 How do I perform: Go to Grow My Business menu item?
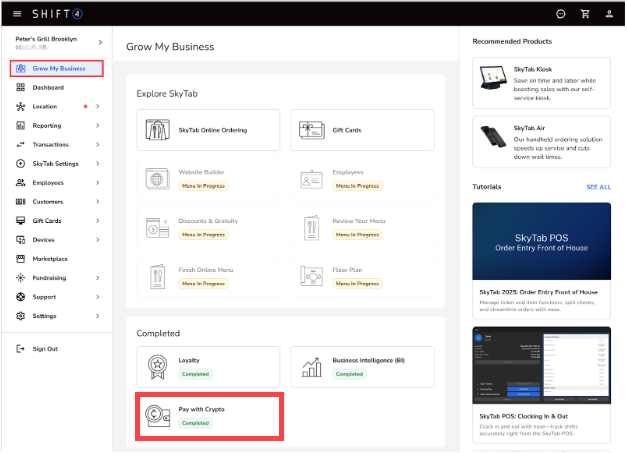coord(58,69)
